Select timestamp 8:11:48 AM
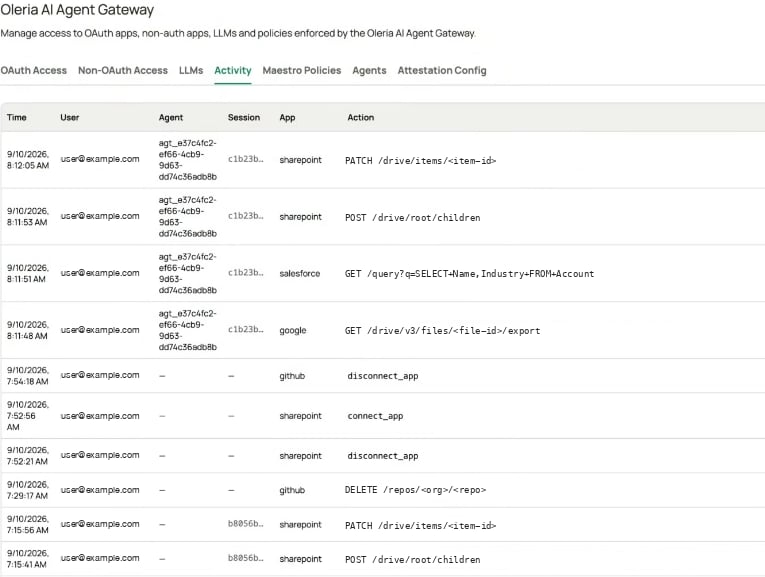Image resolution: width=765 pixels, height=577 pixels. click(28, 330)
